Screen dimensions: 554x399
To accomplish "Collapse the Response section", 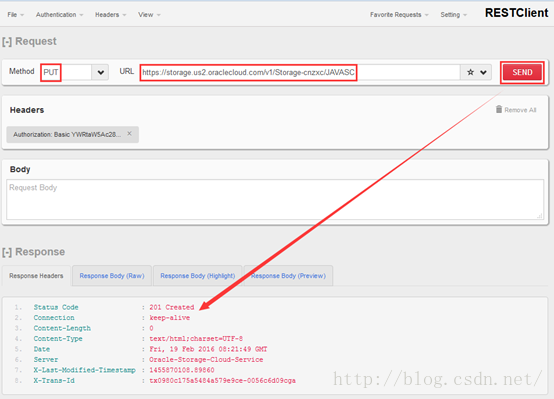I will point(7,252).
